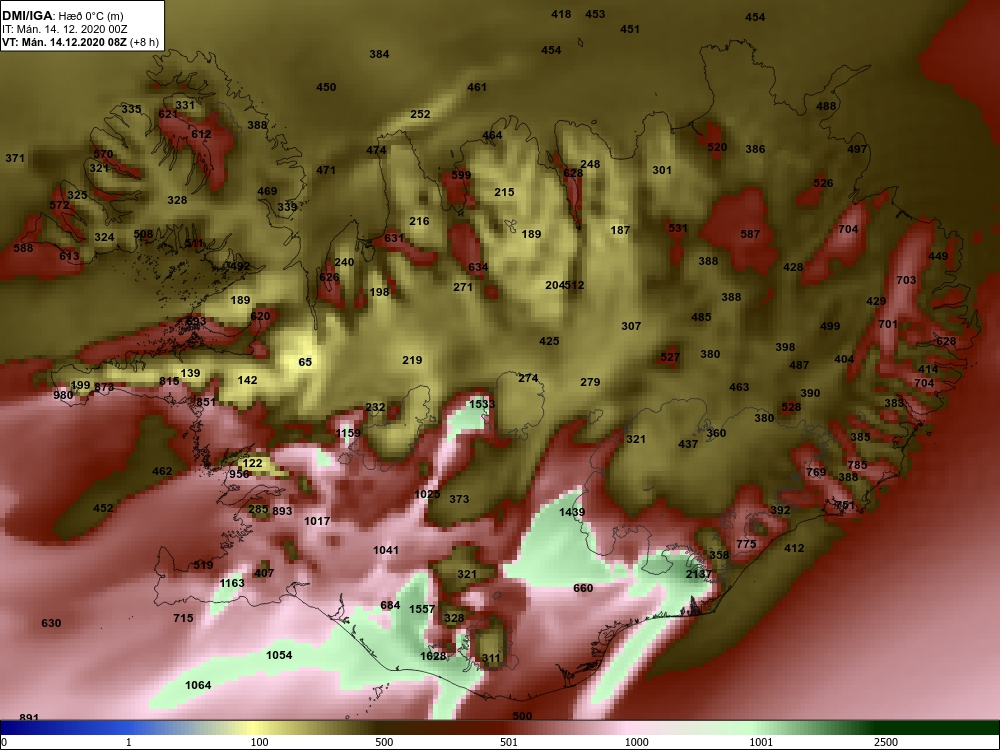This screenshot has height=750, width=1000.
Task: Select the 1628 value
Action: coord(433,656)
